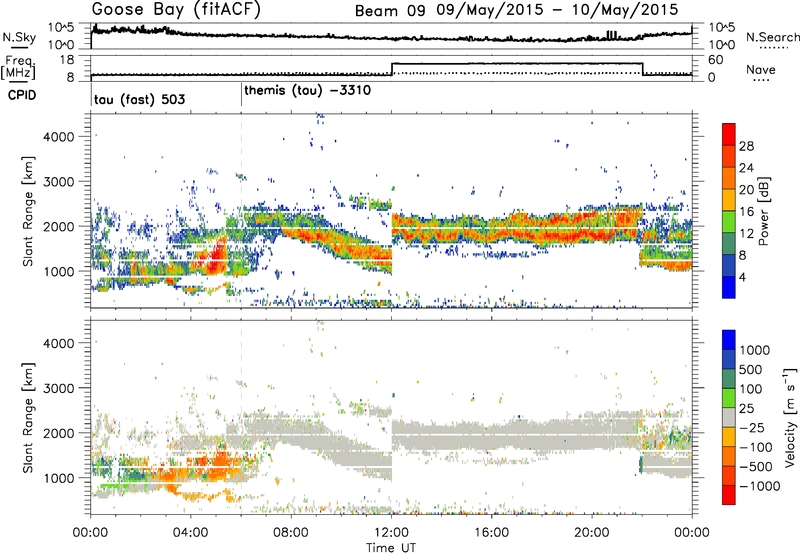Click the "Time UT" axis title

click(x=391, y=548)
